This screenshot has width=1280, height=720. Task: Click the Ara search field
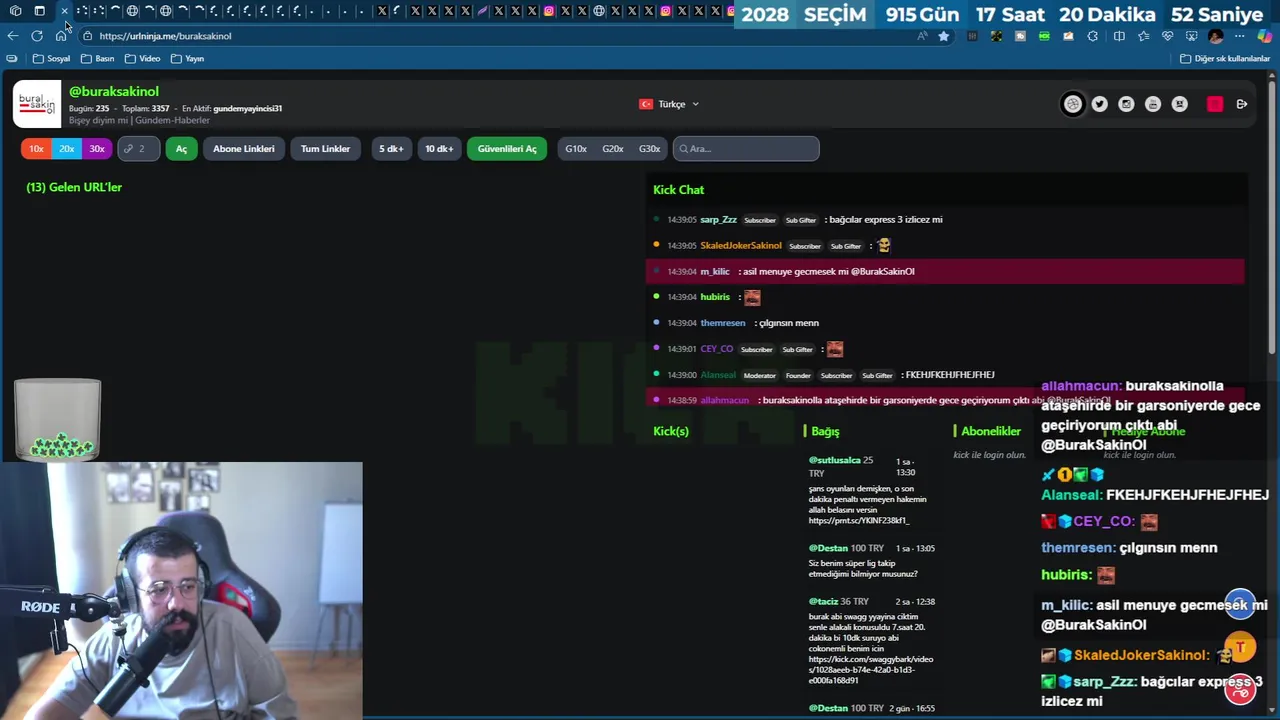coord(746,149)
